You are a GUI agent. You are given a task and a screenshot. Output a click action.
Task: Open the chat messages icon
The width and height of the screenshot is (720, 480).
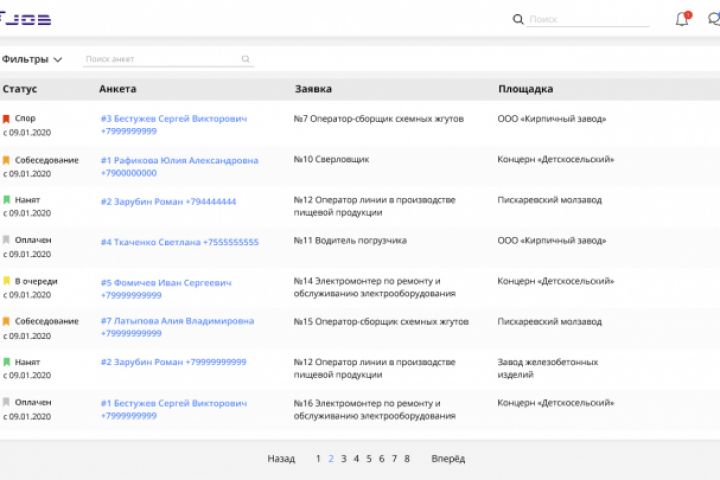coord(713,19)
